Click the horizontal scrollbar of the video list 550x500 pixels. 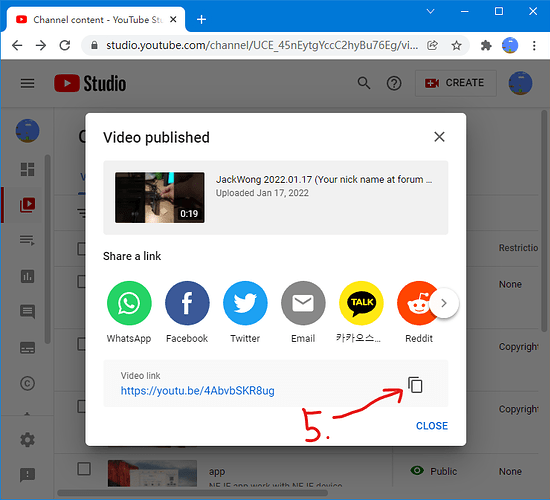coord(193,493)
